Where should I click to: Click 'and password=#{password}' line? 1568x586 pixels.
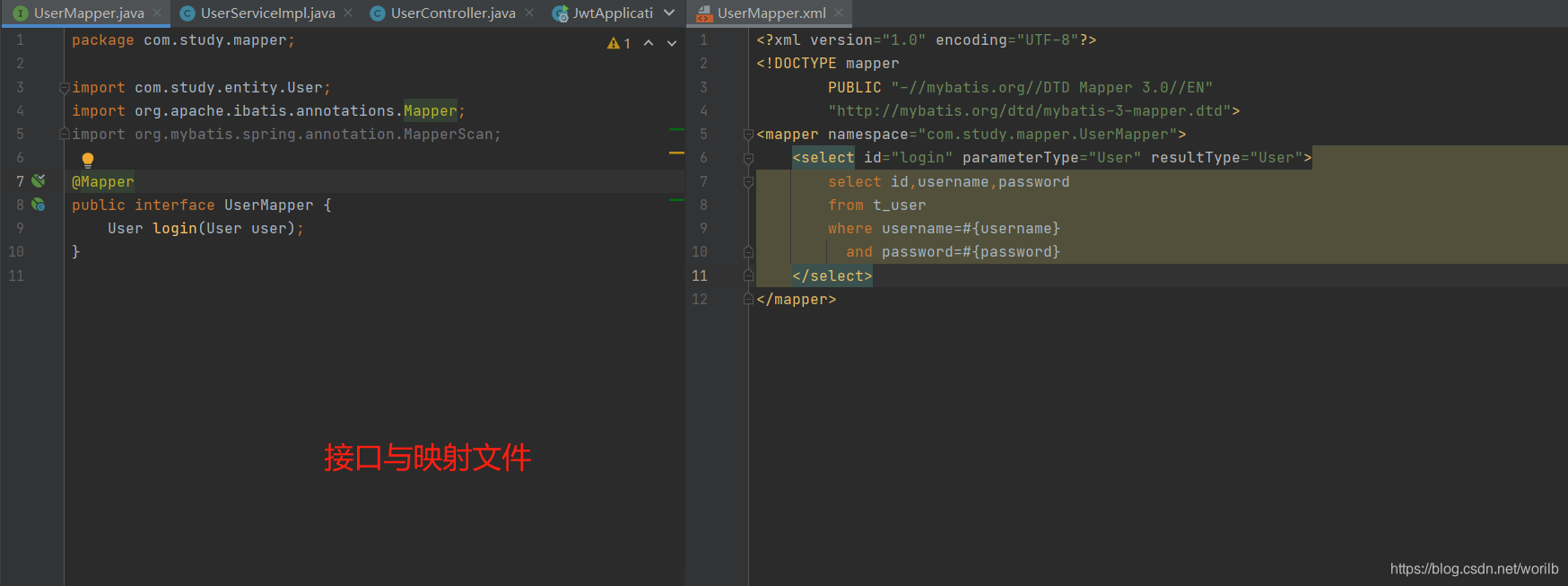tap(953, 252)
